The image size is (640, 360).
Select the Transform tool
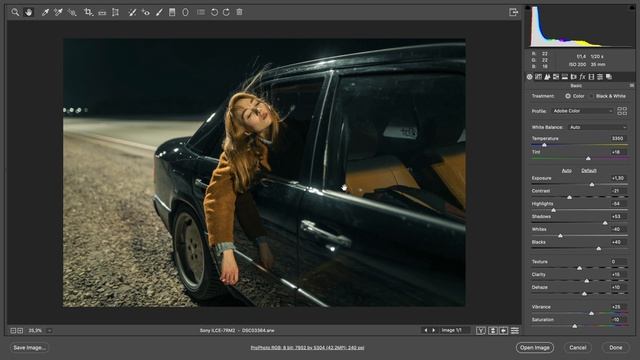coord(116,12)
